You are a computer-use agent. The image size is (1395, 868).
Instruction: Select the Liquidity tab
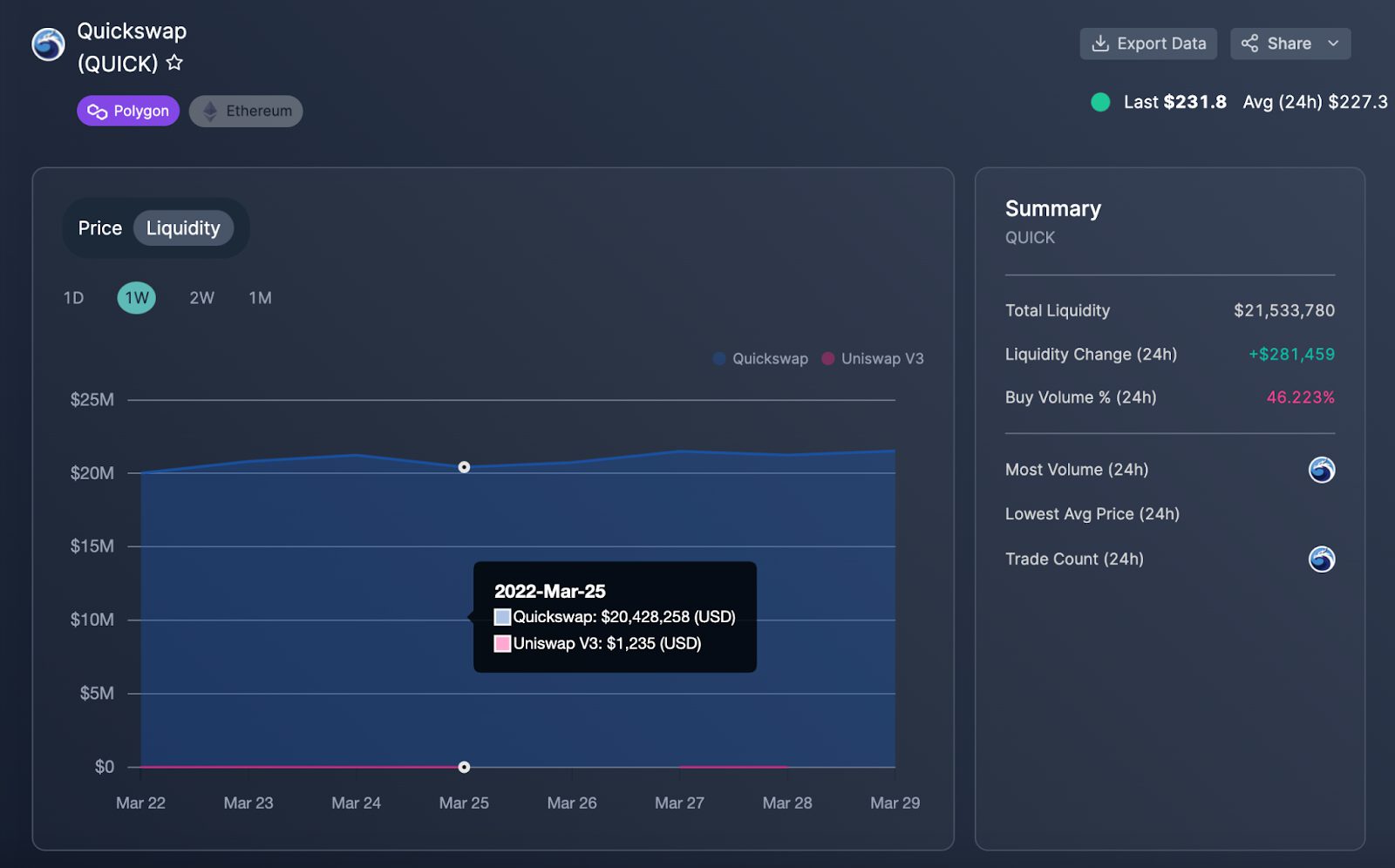pyautogui.click(x=183, y=228)
